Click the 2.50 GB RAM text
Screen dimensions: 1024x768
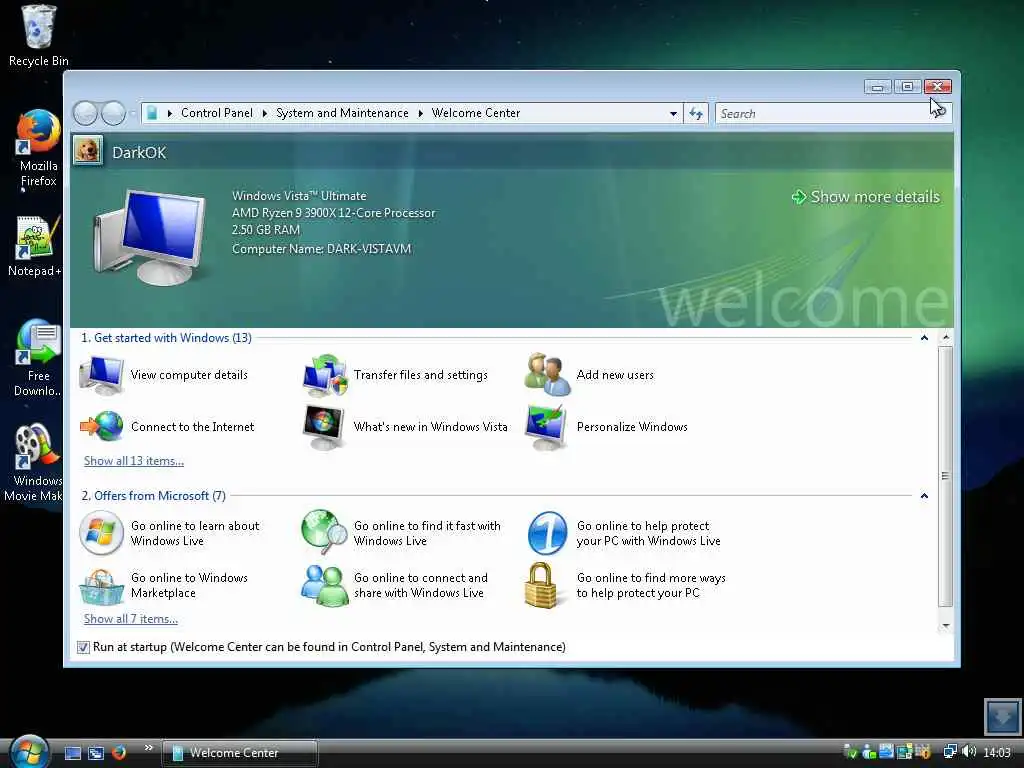click(x=266, y=230)
